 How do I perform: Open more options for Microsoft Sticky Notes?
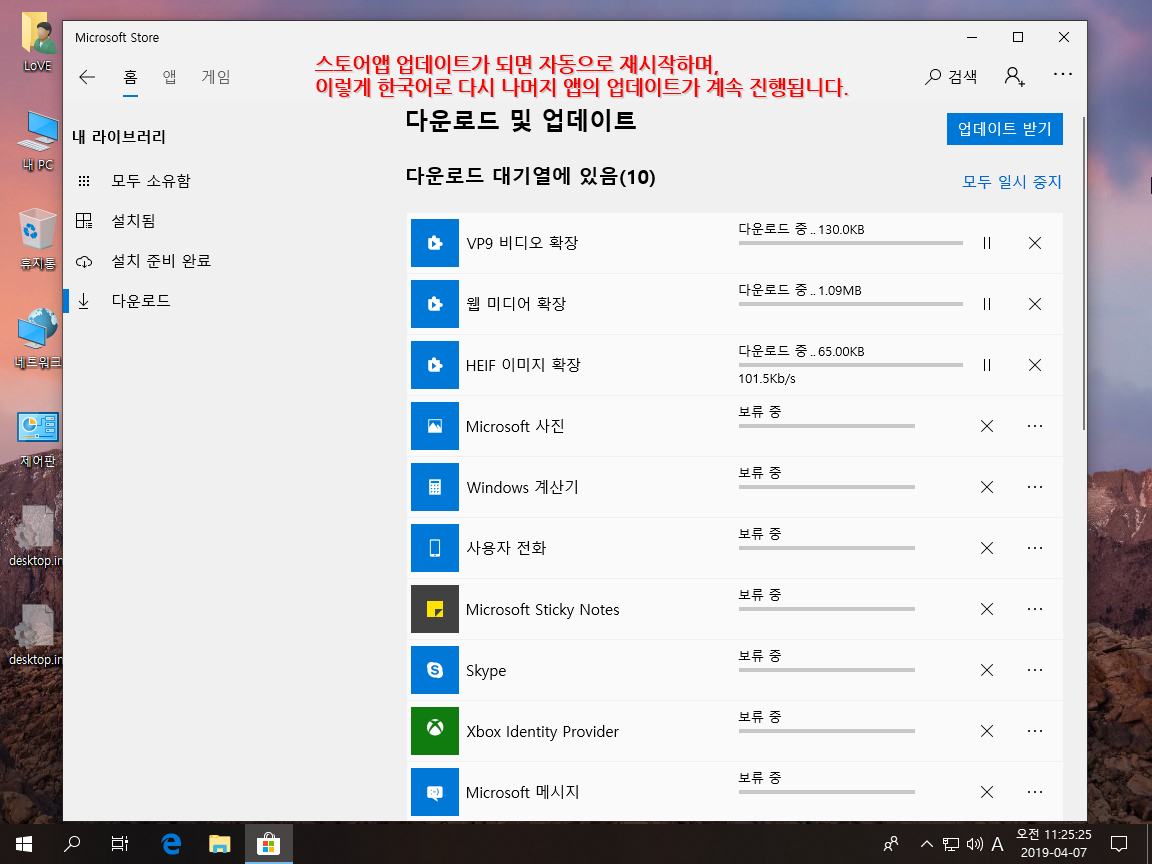tap(1034, 609)
